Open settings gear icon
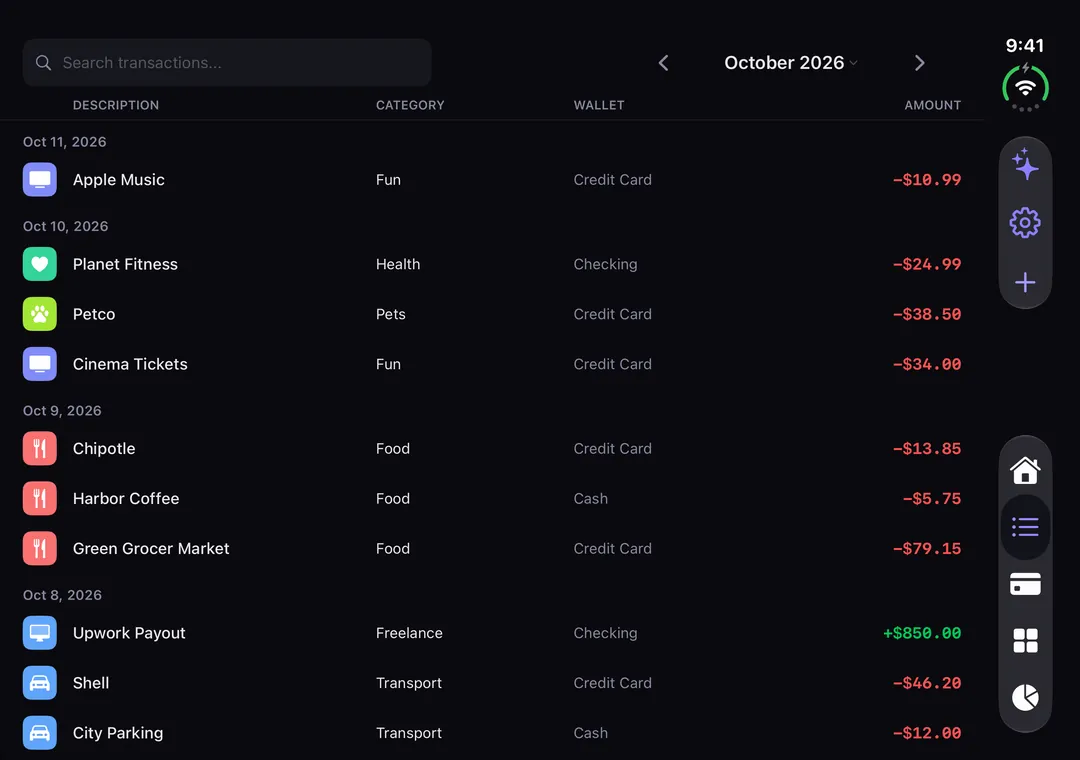Viewport: 1080px width, 760px height. pos(1025,223)
